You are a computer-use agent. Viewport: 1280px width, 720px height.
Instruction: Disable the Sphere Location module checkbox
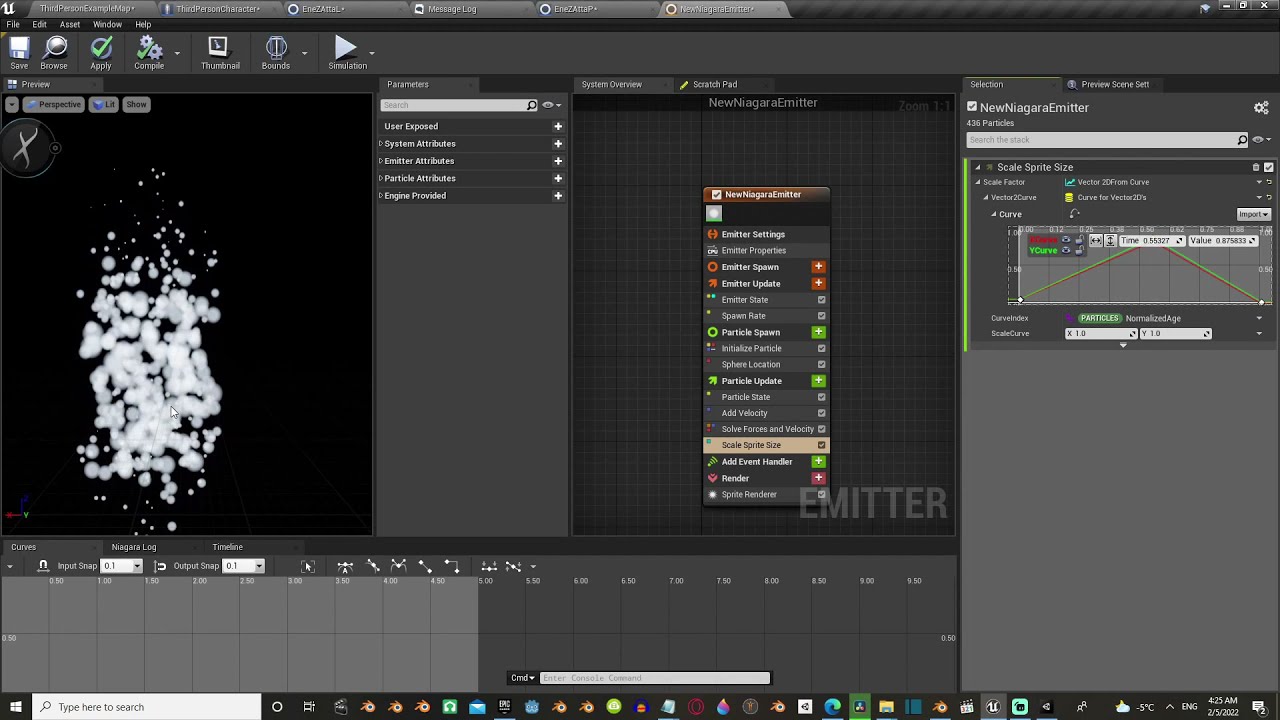[822, 365]
